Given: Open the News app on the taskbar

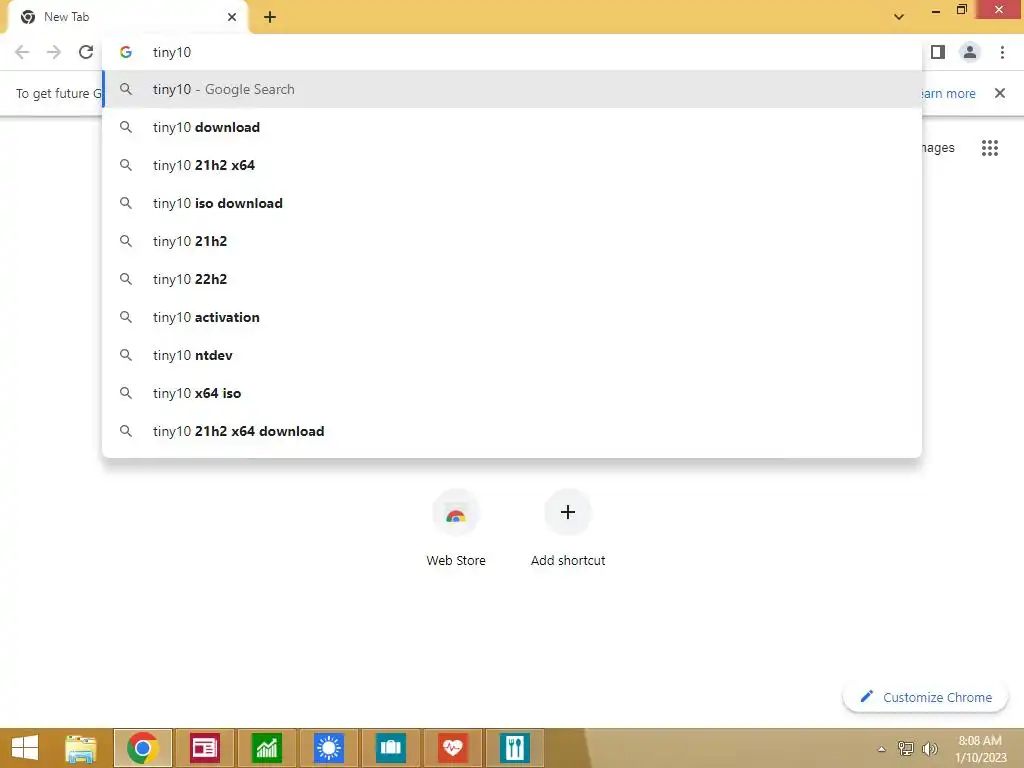Looking at the screenshot, I should click(204, 748).
